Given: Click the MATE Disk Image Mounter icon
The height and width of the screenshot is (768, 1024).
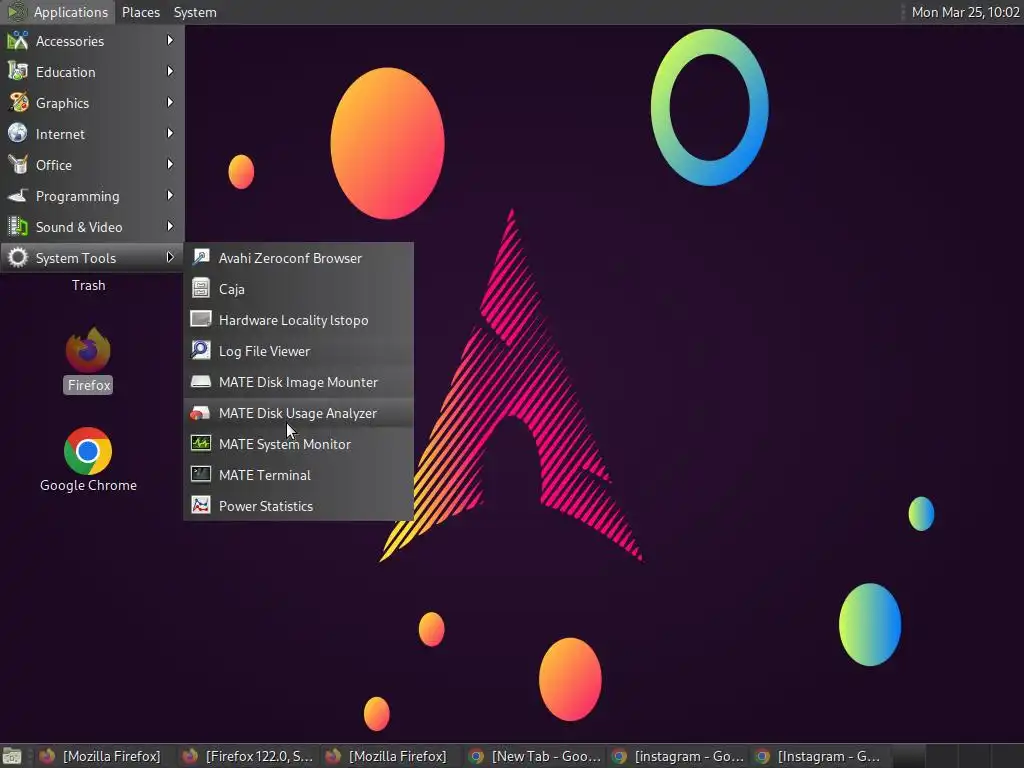Looking at the screenshot, I should tap(200, 381).
